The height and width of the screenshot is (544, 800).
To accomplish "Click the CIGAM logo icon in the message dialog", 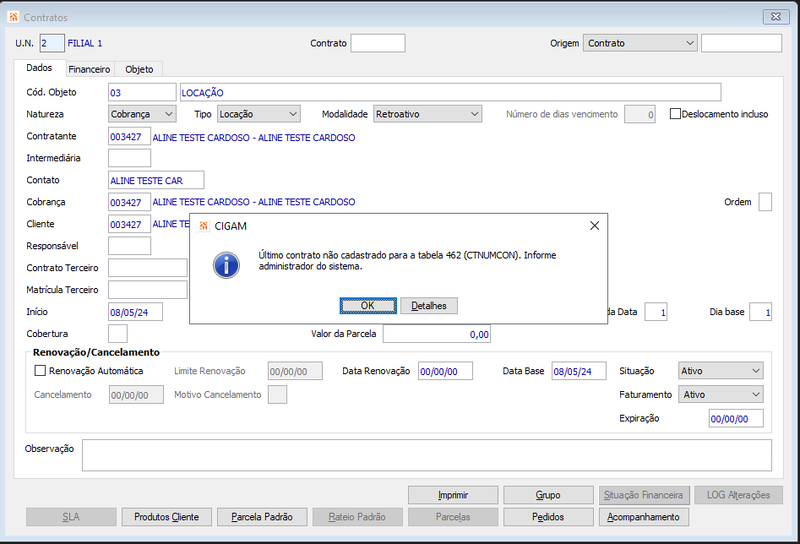I will 204,226.
